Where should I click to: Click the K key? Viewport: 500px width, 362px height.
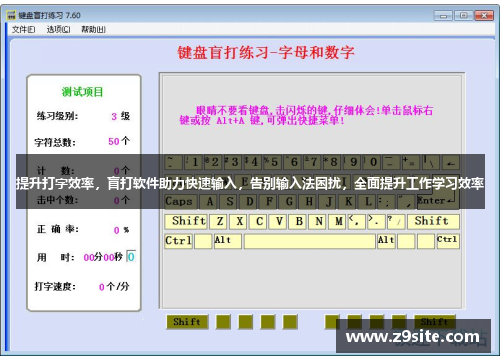tap(348, 201)
